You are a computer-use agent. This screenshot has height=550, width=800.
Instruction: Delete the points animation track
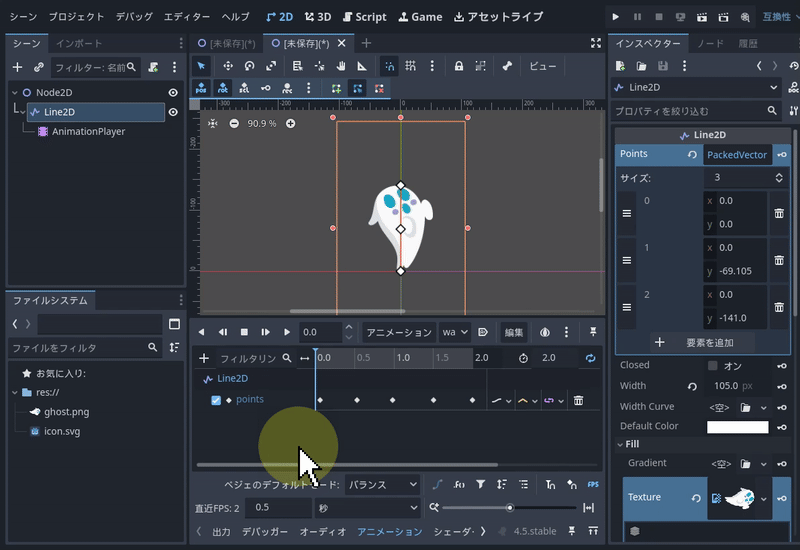578,400
